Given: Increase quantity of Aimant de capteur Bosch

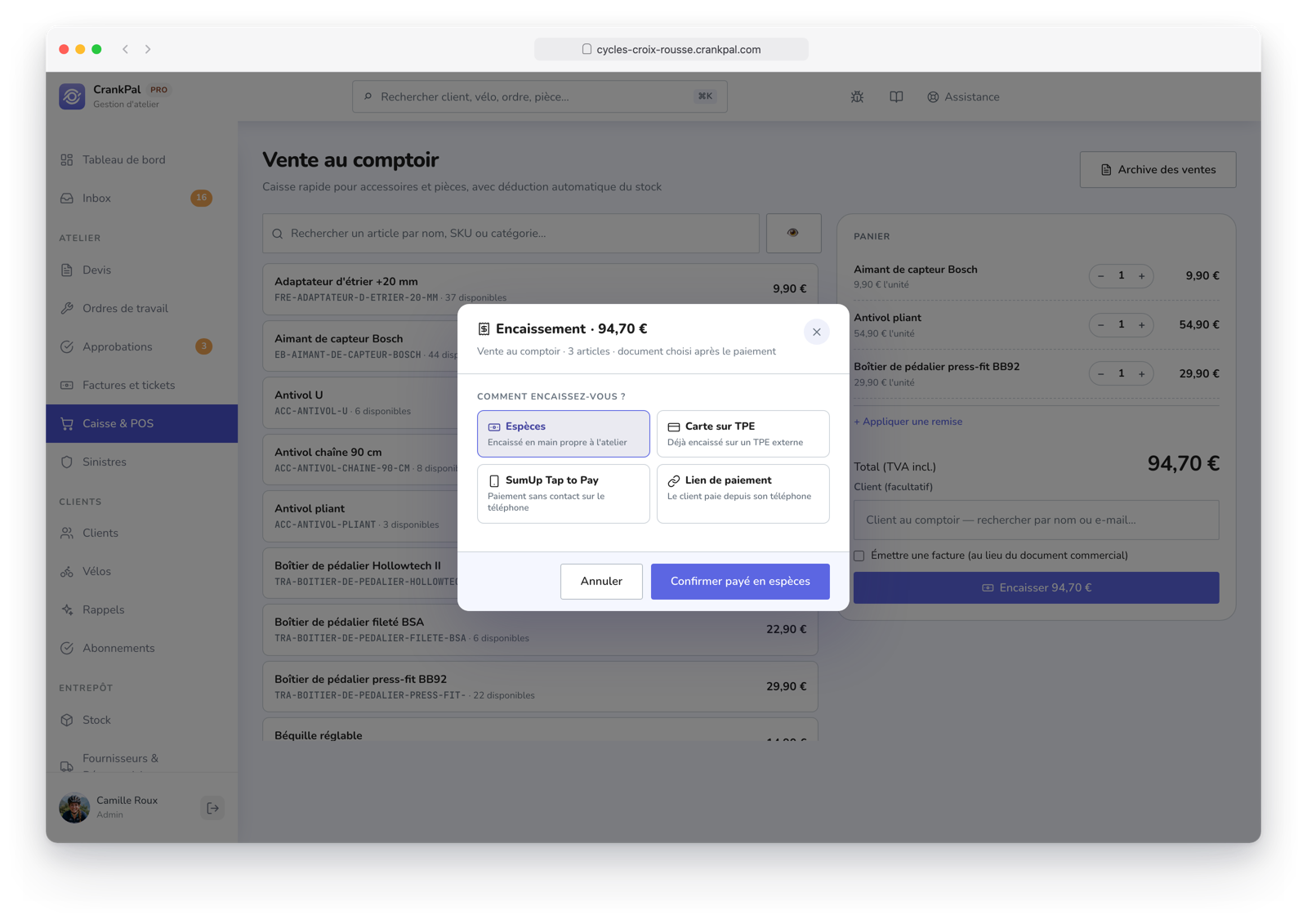Looking at the screenshot, I should 1141,276.
